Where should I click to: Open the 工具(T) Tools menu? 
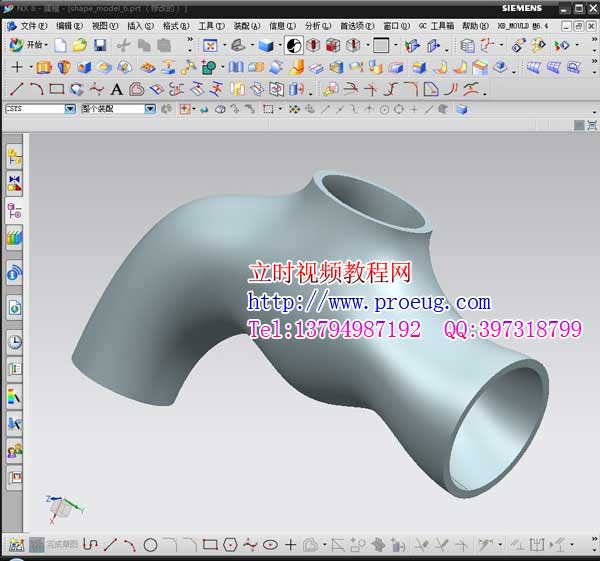[x=211, y=26]
